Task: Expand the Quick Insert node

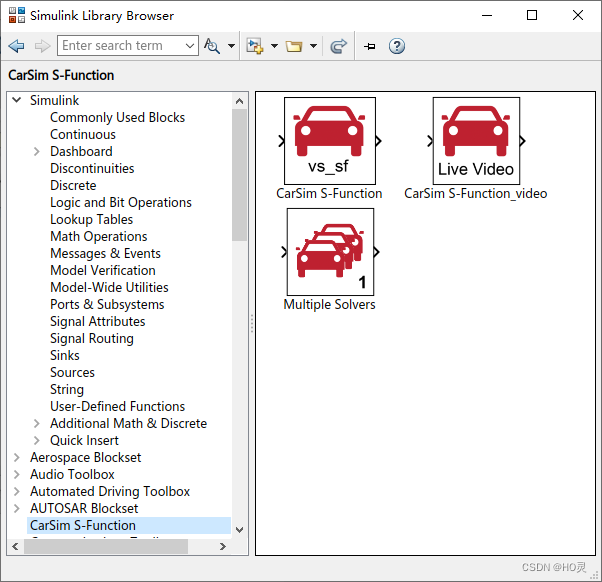Action: point(36,440)
